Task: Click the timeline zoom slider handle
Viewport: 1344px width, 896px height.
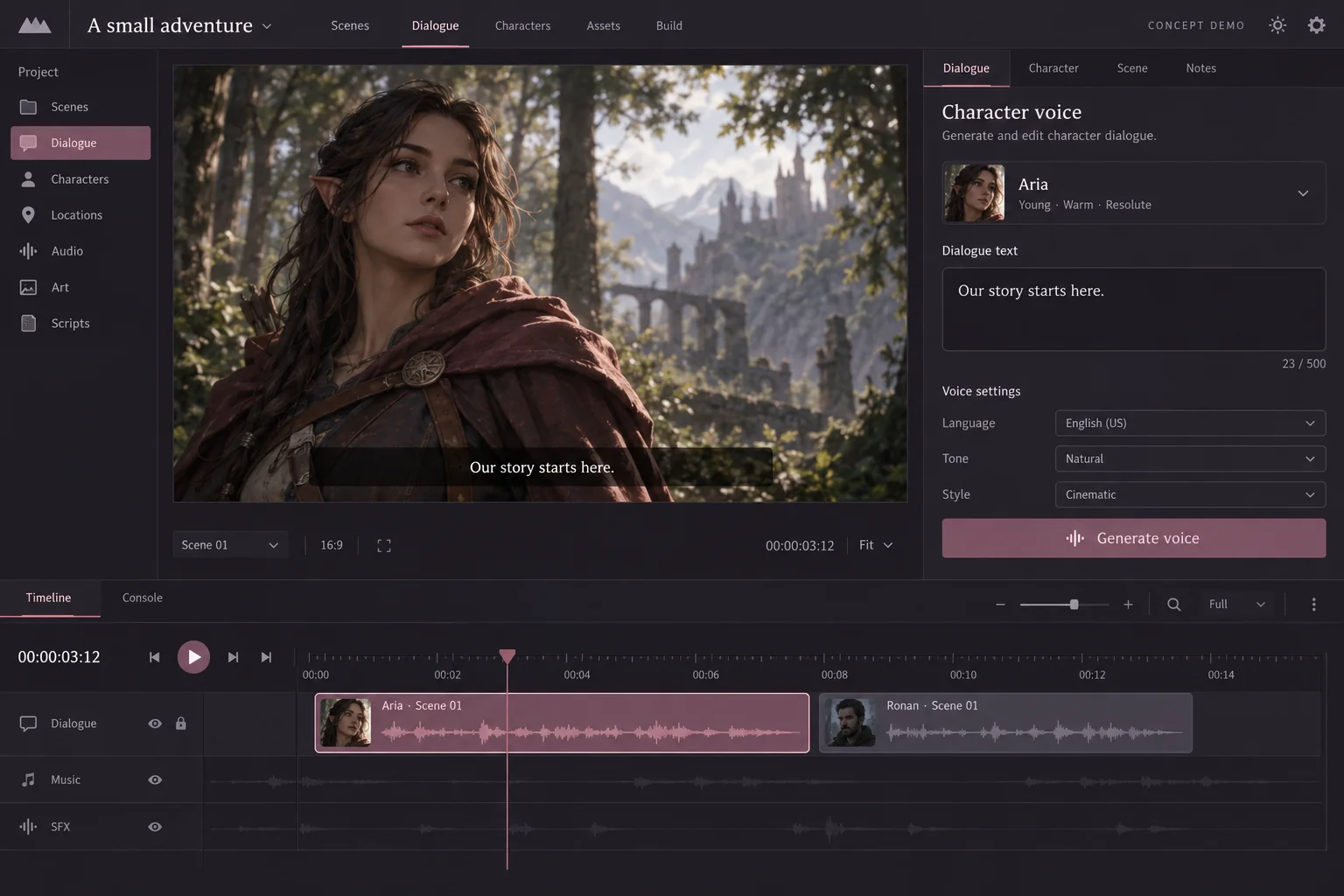Action: pos(1074,605)
